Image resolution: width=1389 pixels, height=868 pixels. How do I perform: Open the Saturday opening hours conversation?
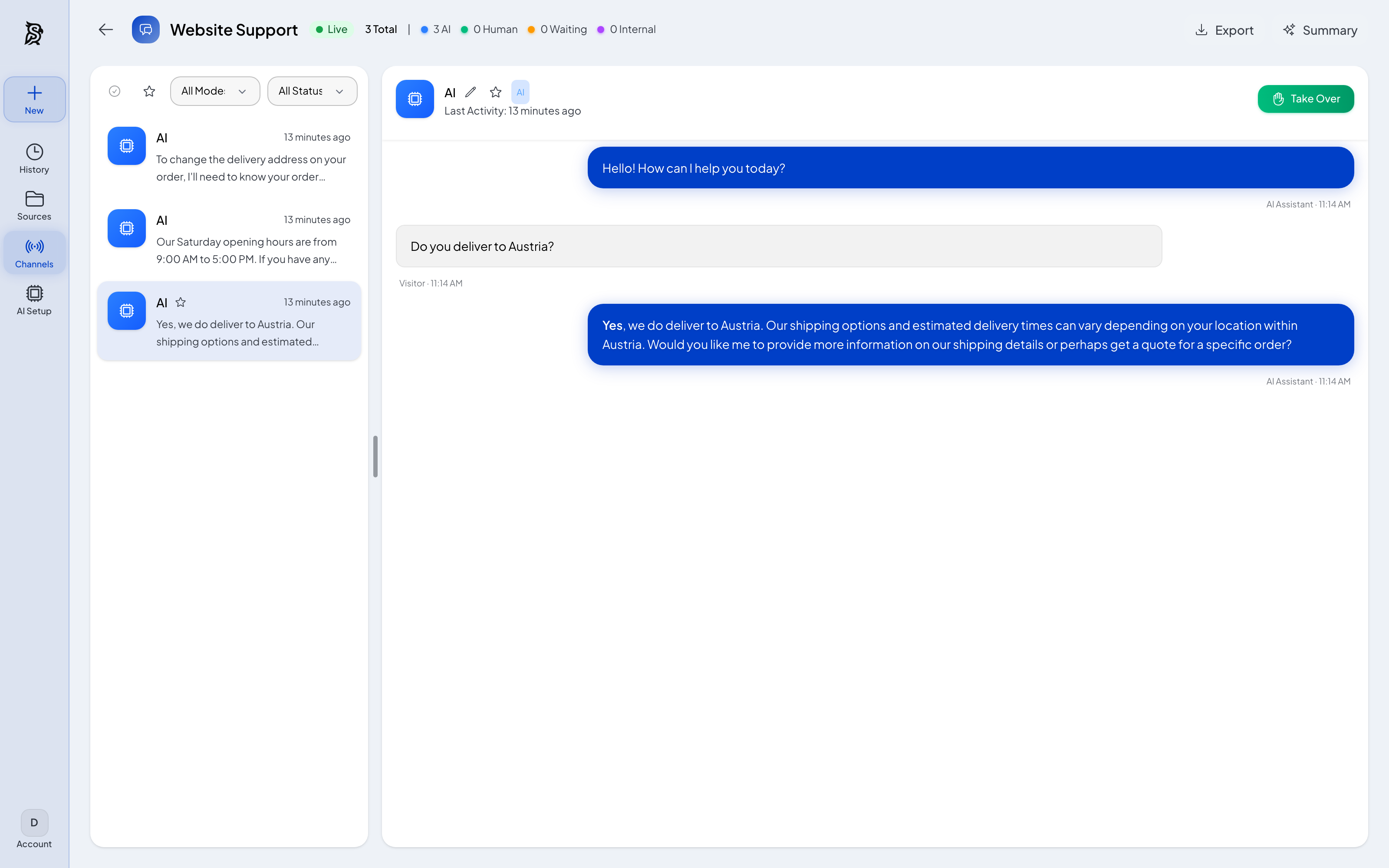point(229,239)
